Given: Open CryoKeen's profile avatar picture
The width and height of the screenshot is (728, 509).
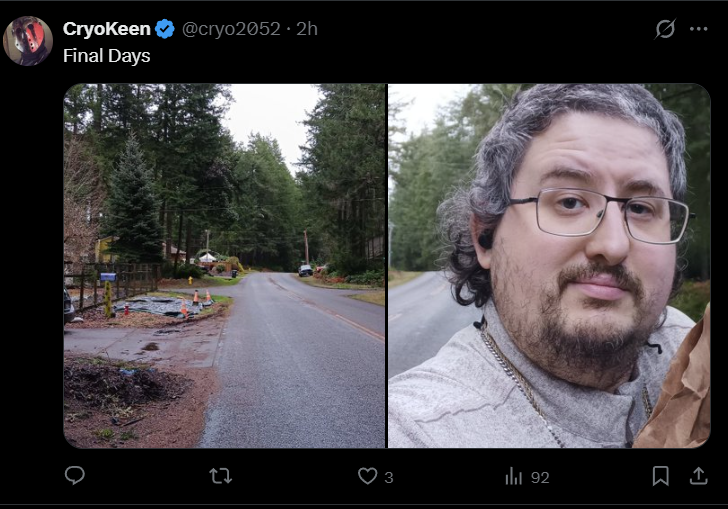Looking at the screenshot, I should 28,41.
